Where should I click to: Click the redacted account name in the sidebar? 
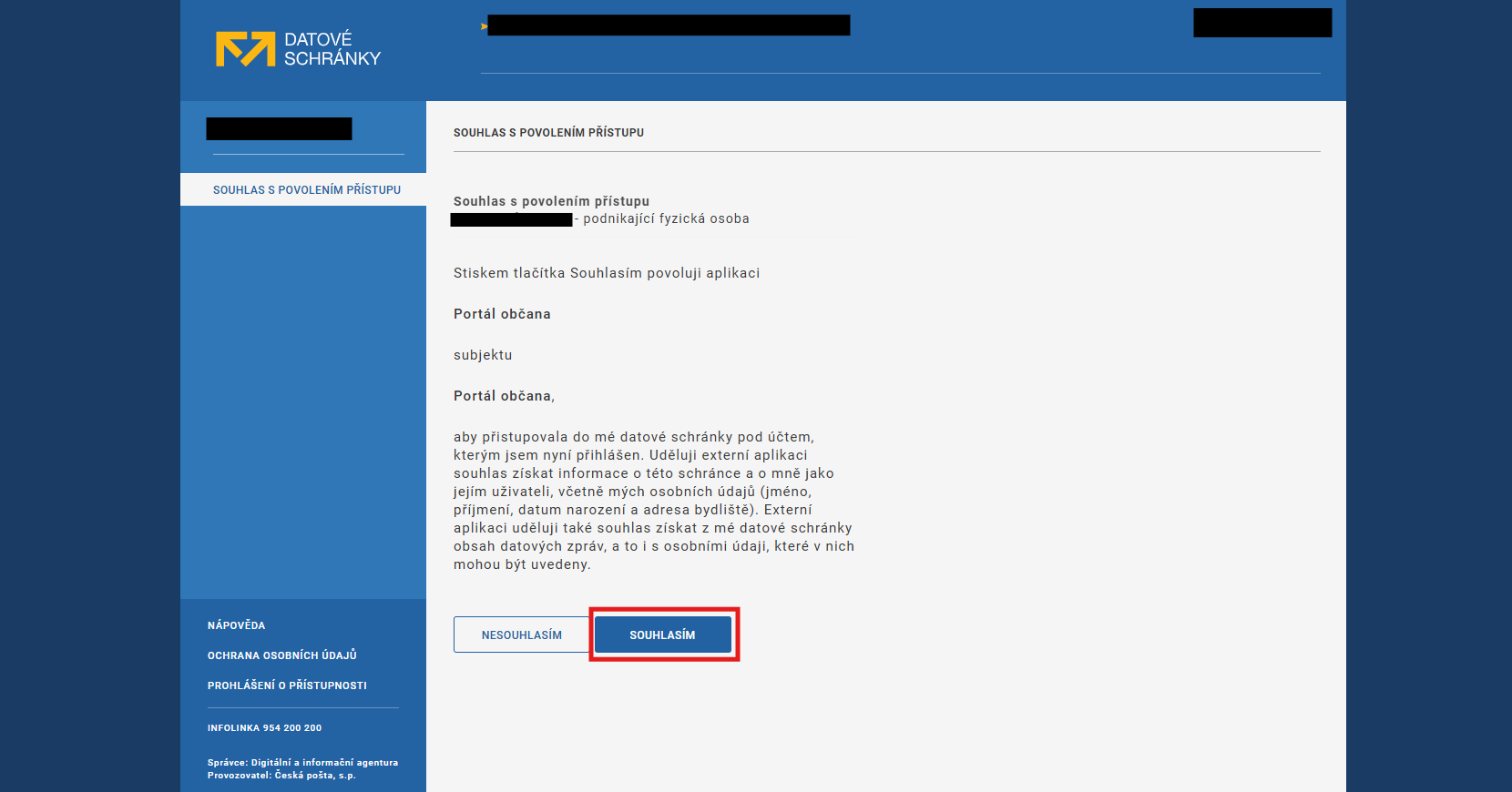click(x=279, y=129)
